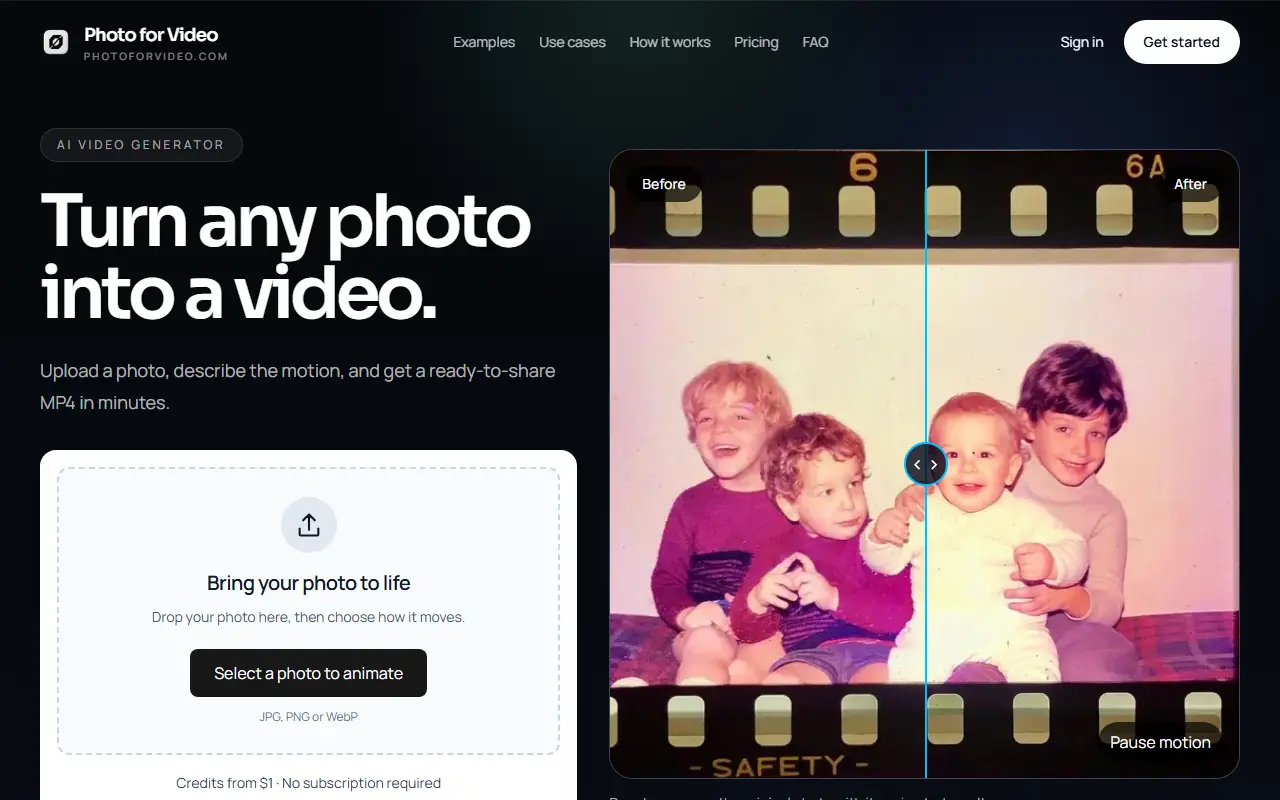Click the PHOTOFORVIDEO.COM subtitle text
The image size is (1280, 800).
coord(156,57)
